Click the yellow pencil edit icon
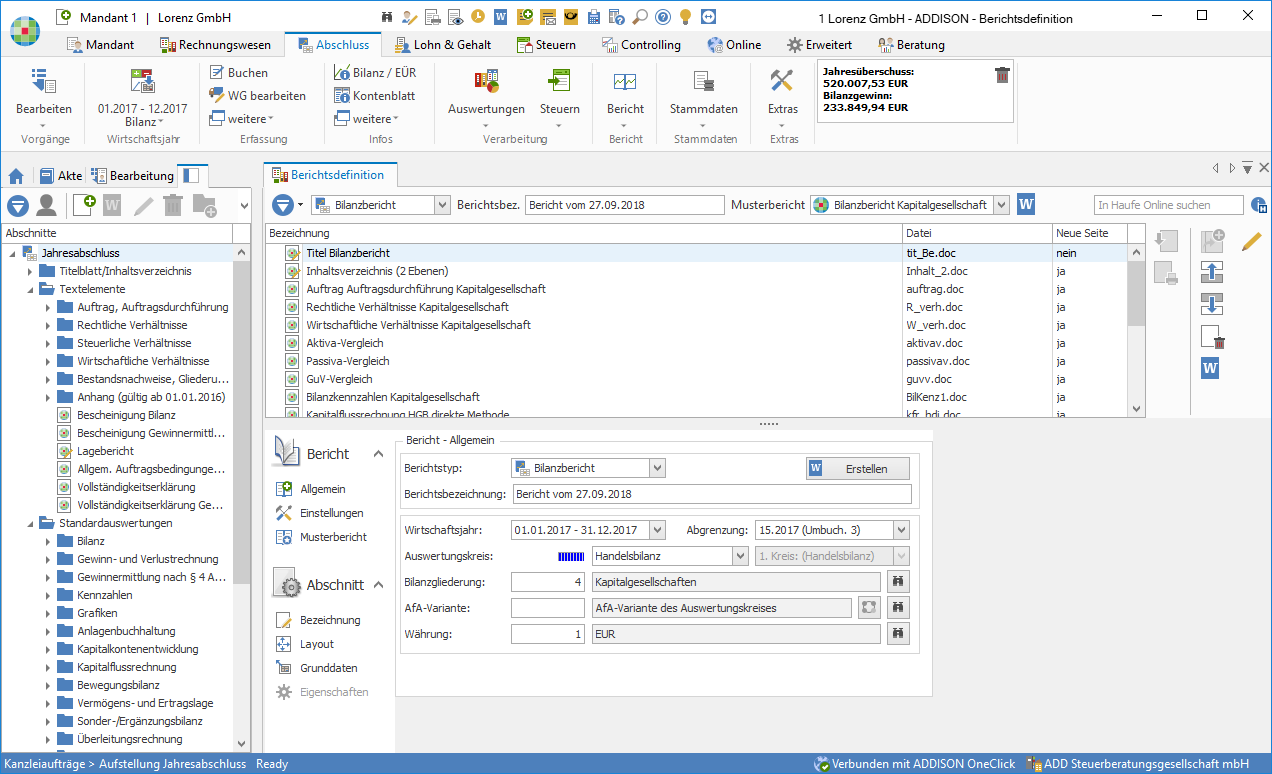 tap(1252, 241)
